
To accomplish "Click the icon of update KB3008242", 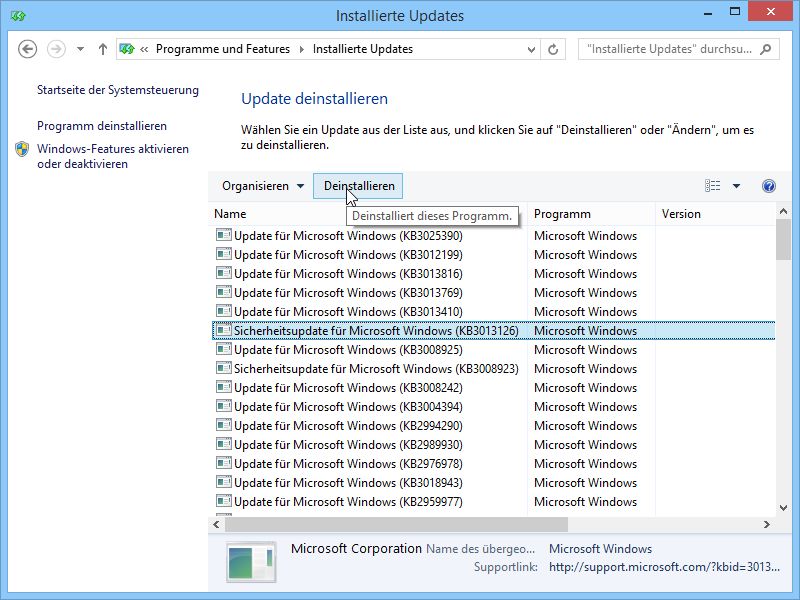I will click(x=223, y=387).
